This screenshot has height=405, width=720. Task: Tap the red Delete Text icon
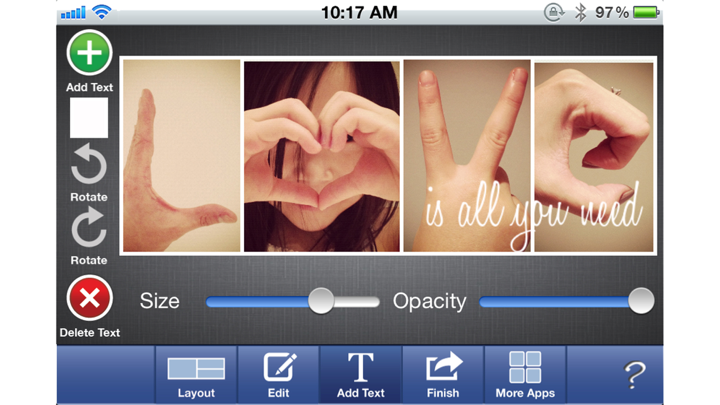pos(89,298)
